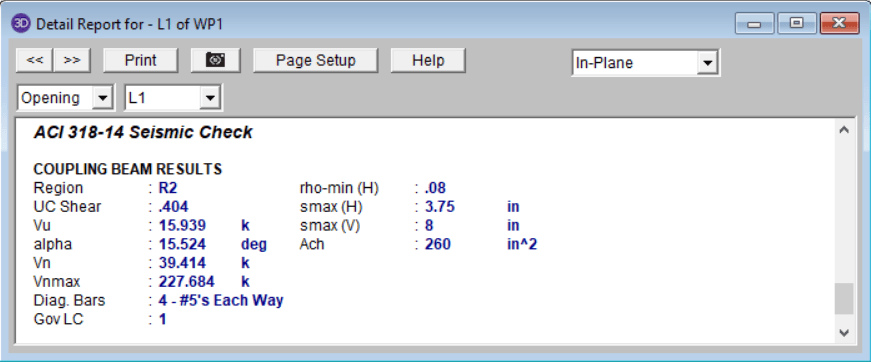
Task: Click the 'rho-min (H)' label
Action: pyautogui.click(x=339, y=188)
